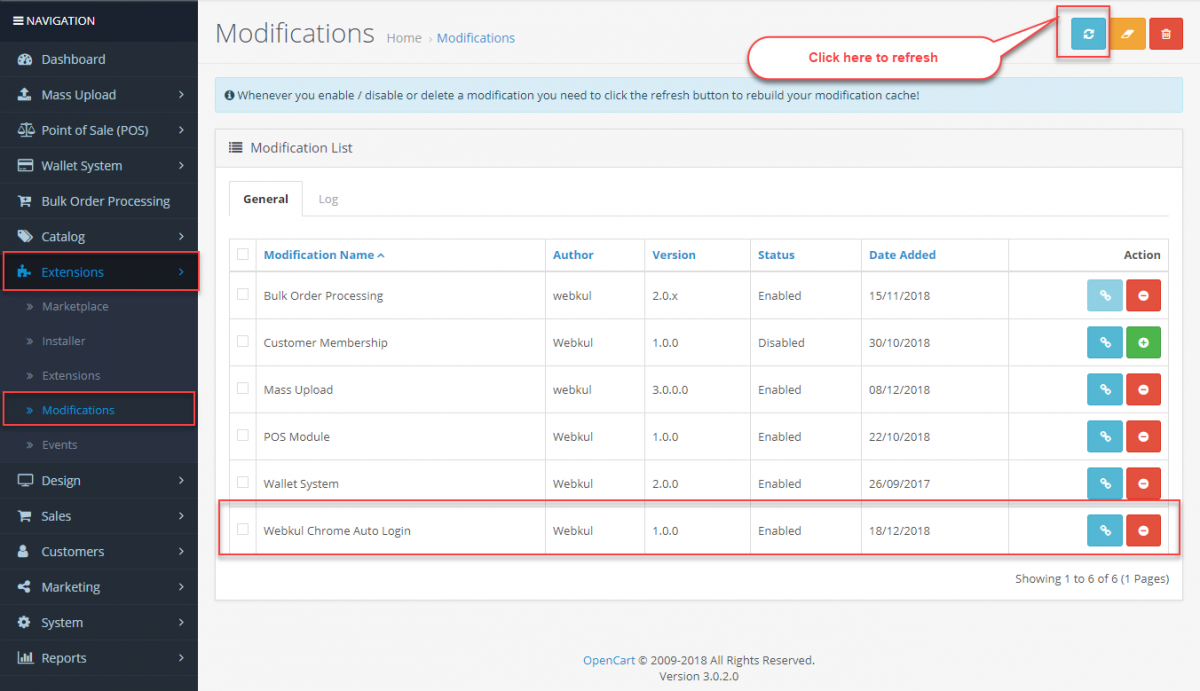Disable the POS Module modification
Image resolution: width=1200 pixels, height=691 pixels.
pos(1143,437)
